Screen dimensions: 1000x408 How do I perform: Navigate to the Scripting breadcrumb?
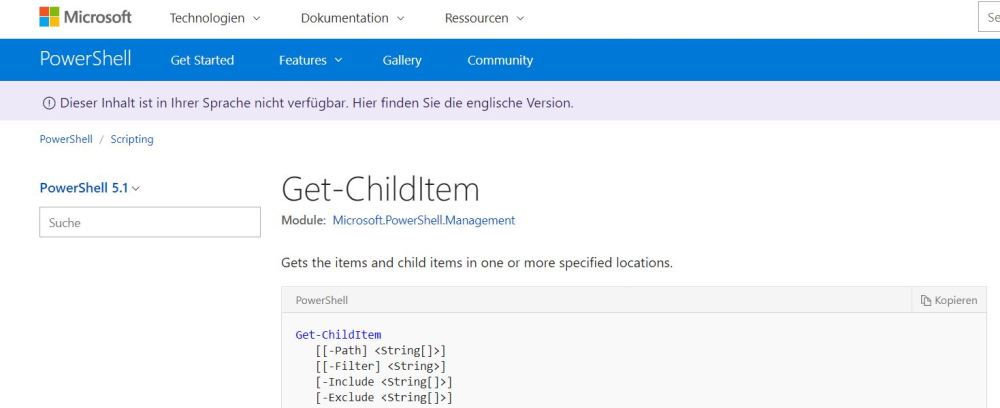pyautogui.click(x=132, y=140)
